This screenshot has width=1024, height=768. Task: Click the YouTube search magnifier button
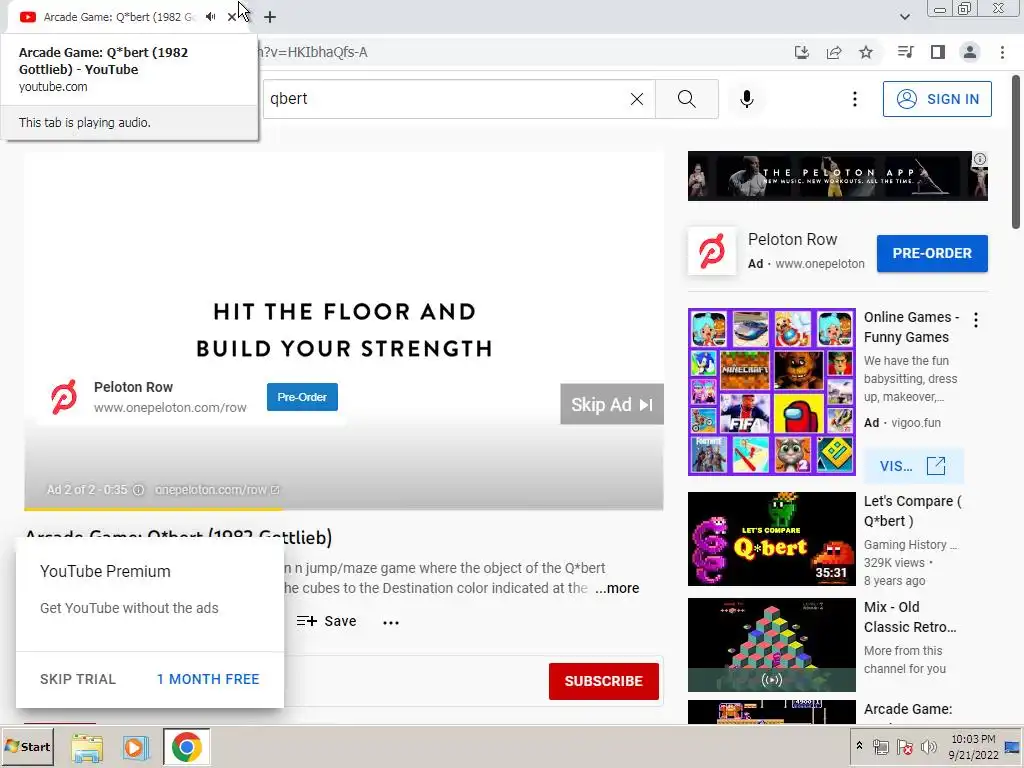pos(686,99)
